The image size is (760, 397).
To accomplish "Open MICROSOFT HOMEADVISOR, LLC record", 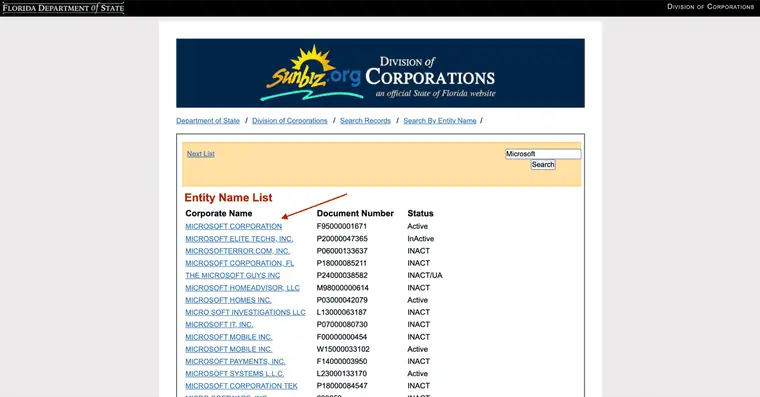I will point(242,288).
